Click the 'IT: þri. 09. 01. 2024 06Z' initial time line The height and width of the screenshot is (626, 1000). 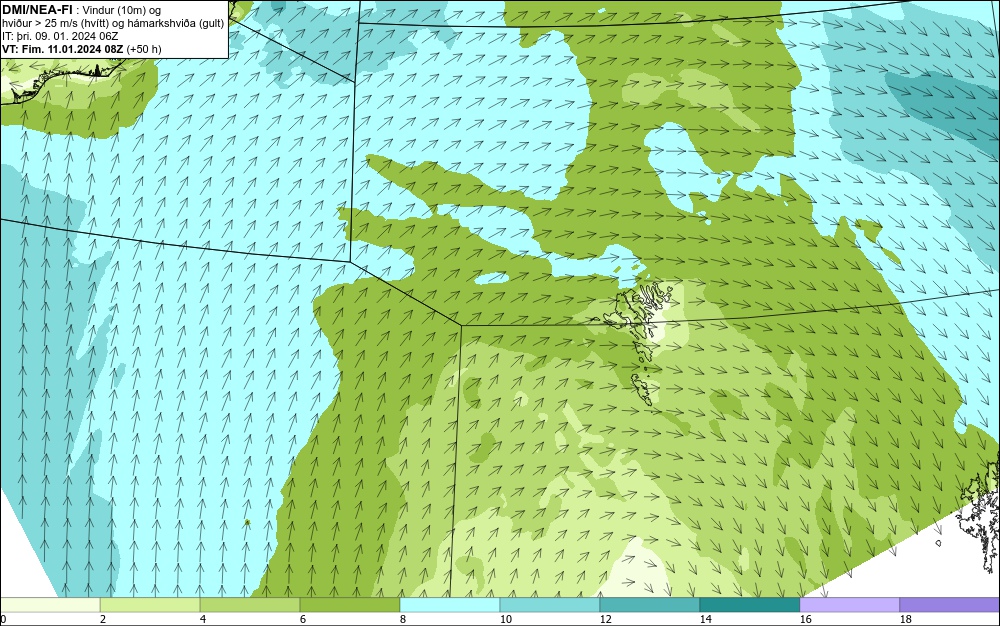coord(60,36)
